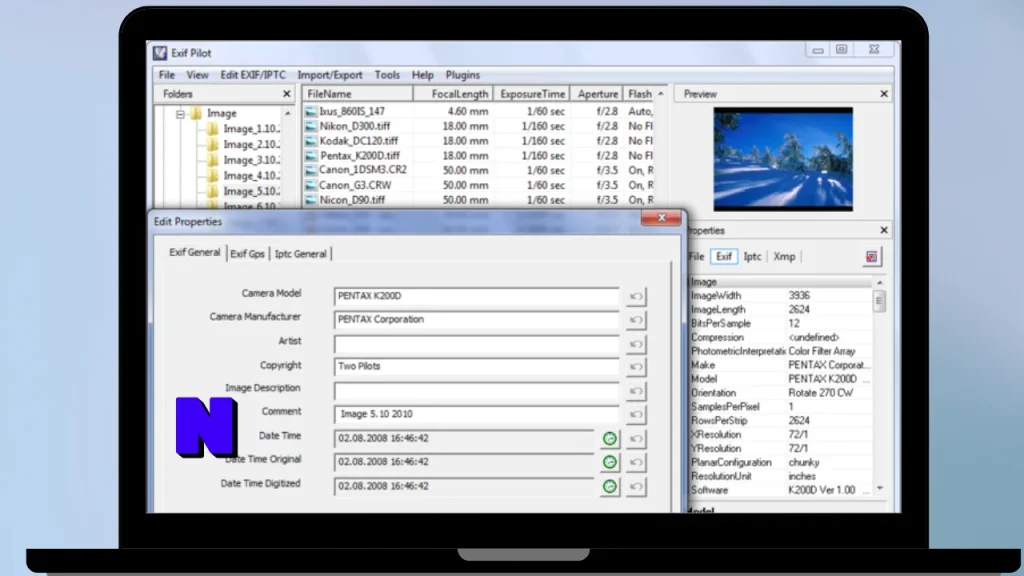The height and width of the screenshot is (576, 1024).
Task: Open the Plugins menu
Action: [462, 75]
